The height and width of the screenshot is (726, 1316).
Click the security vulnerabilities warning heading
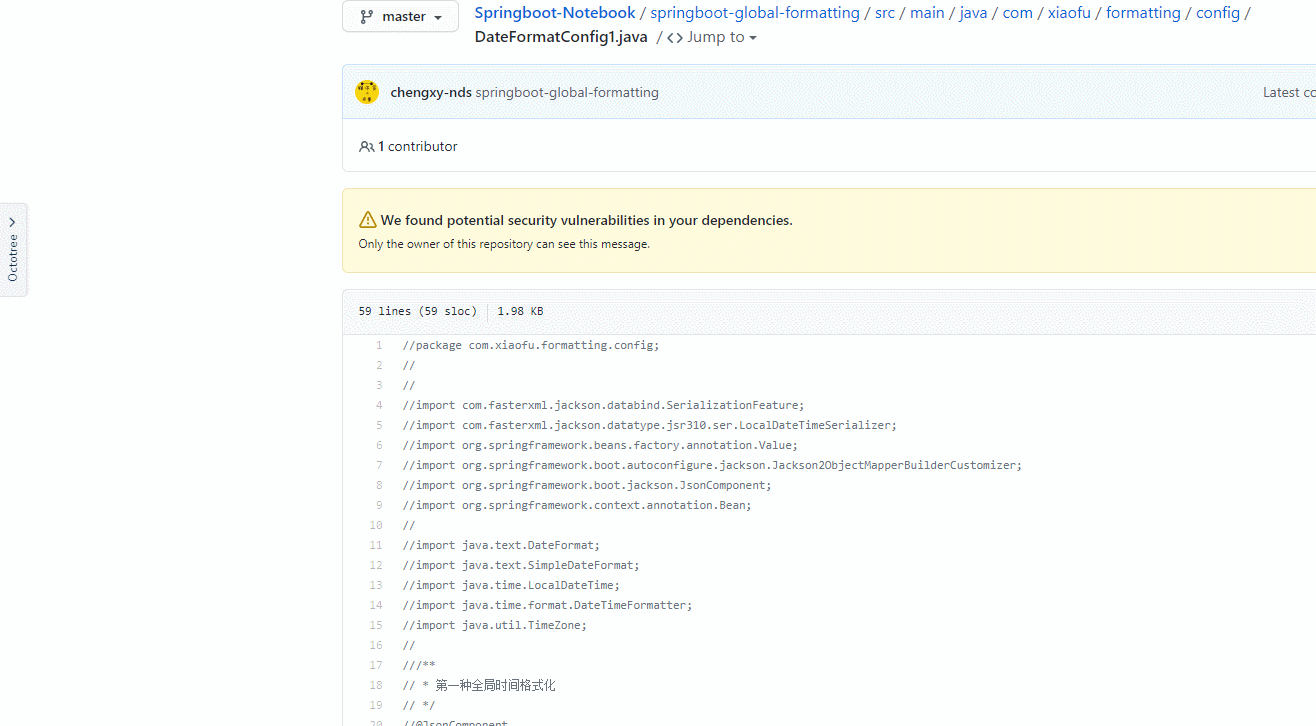pos(586,220)
